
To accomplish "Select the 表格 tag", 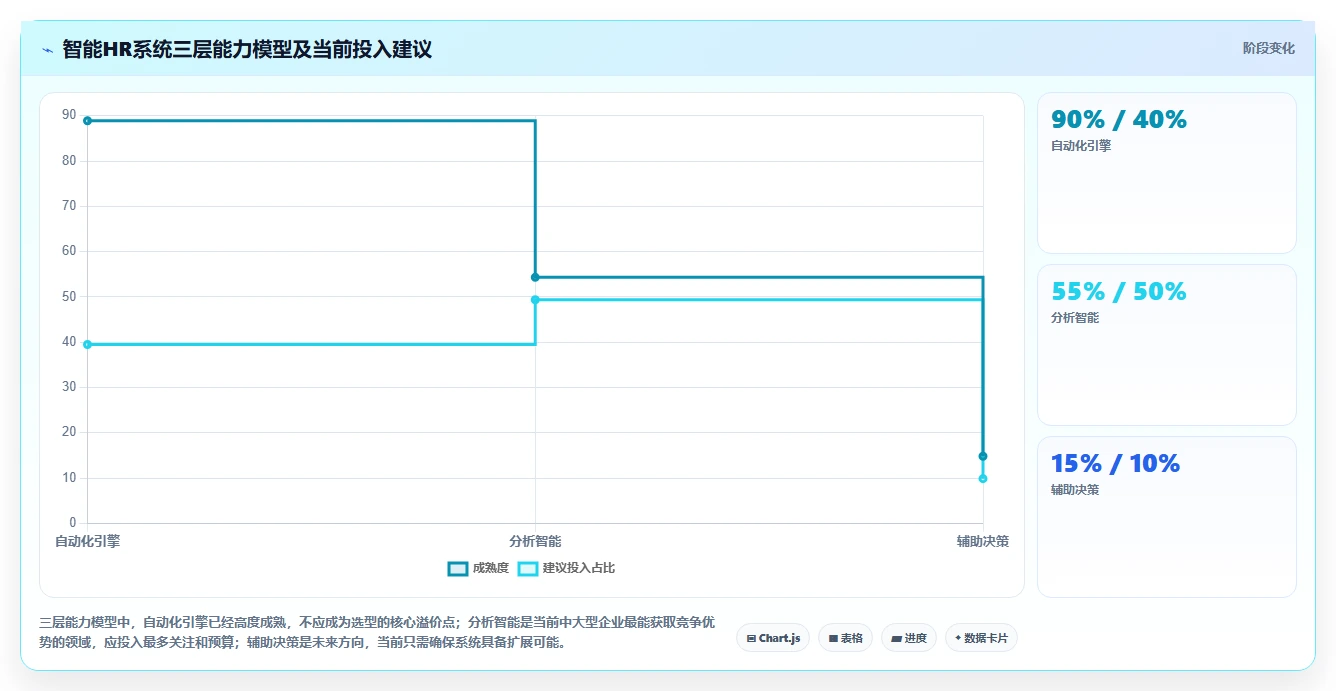I will (845, 638).
